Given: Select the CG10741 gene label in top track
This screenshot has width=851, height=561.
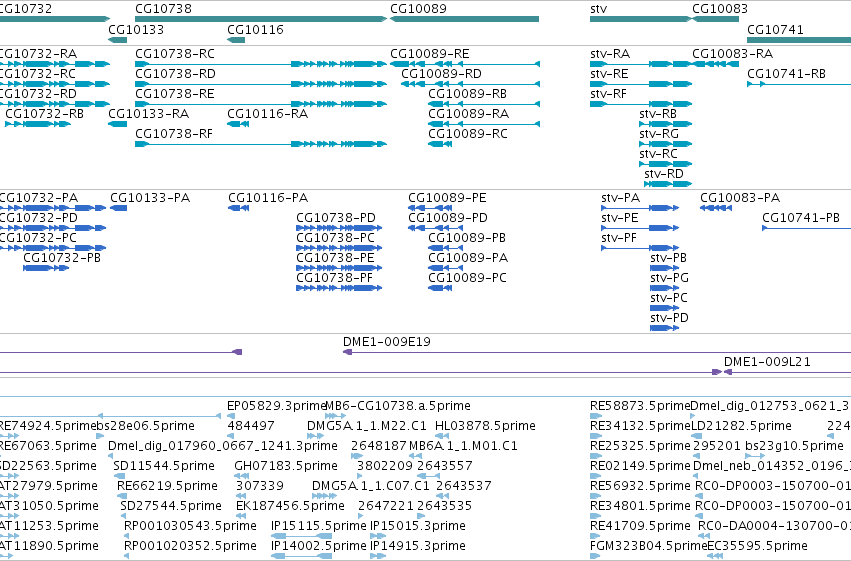Looking at the screenshot, I should coord(775,29).
